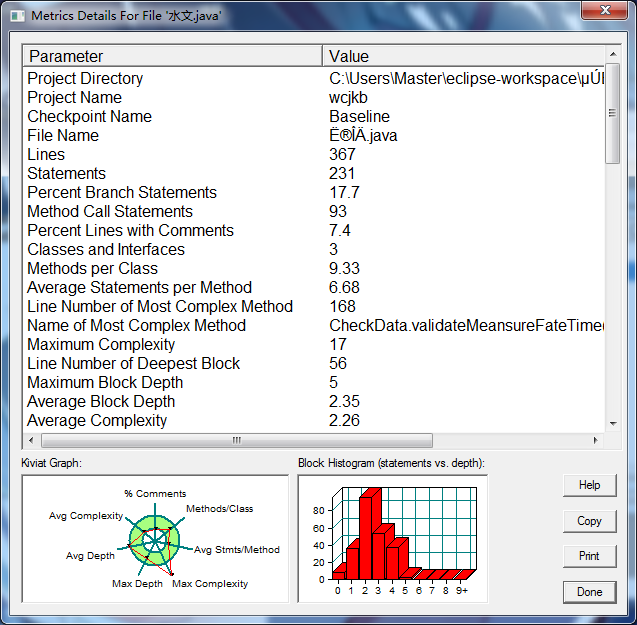Select Methods per Class row

pyautogui.click(x=314, y=269)
